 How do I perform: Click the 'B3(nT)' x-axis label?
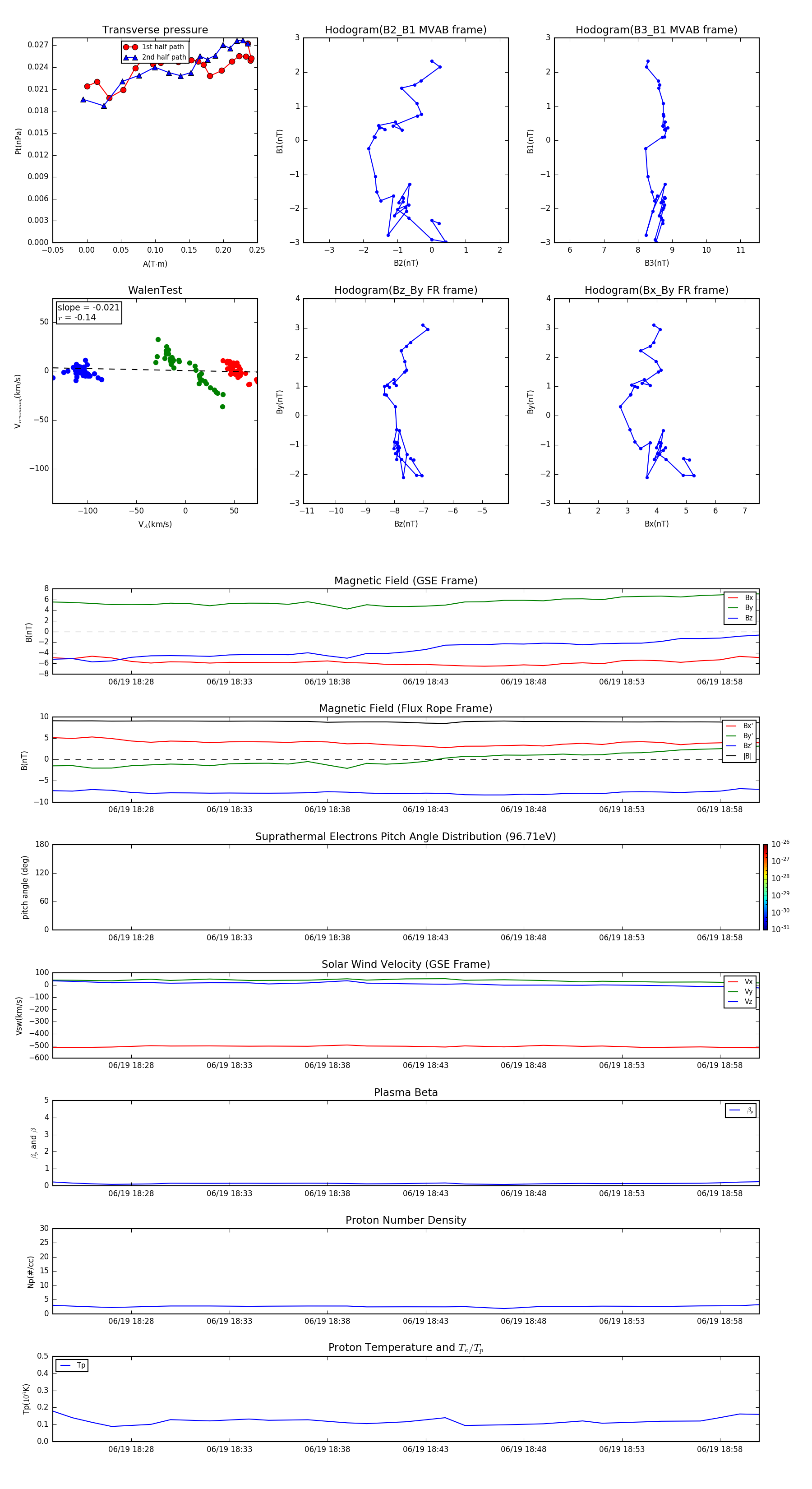click(656, 263)
